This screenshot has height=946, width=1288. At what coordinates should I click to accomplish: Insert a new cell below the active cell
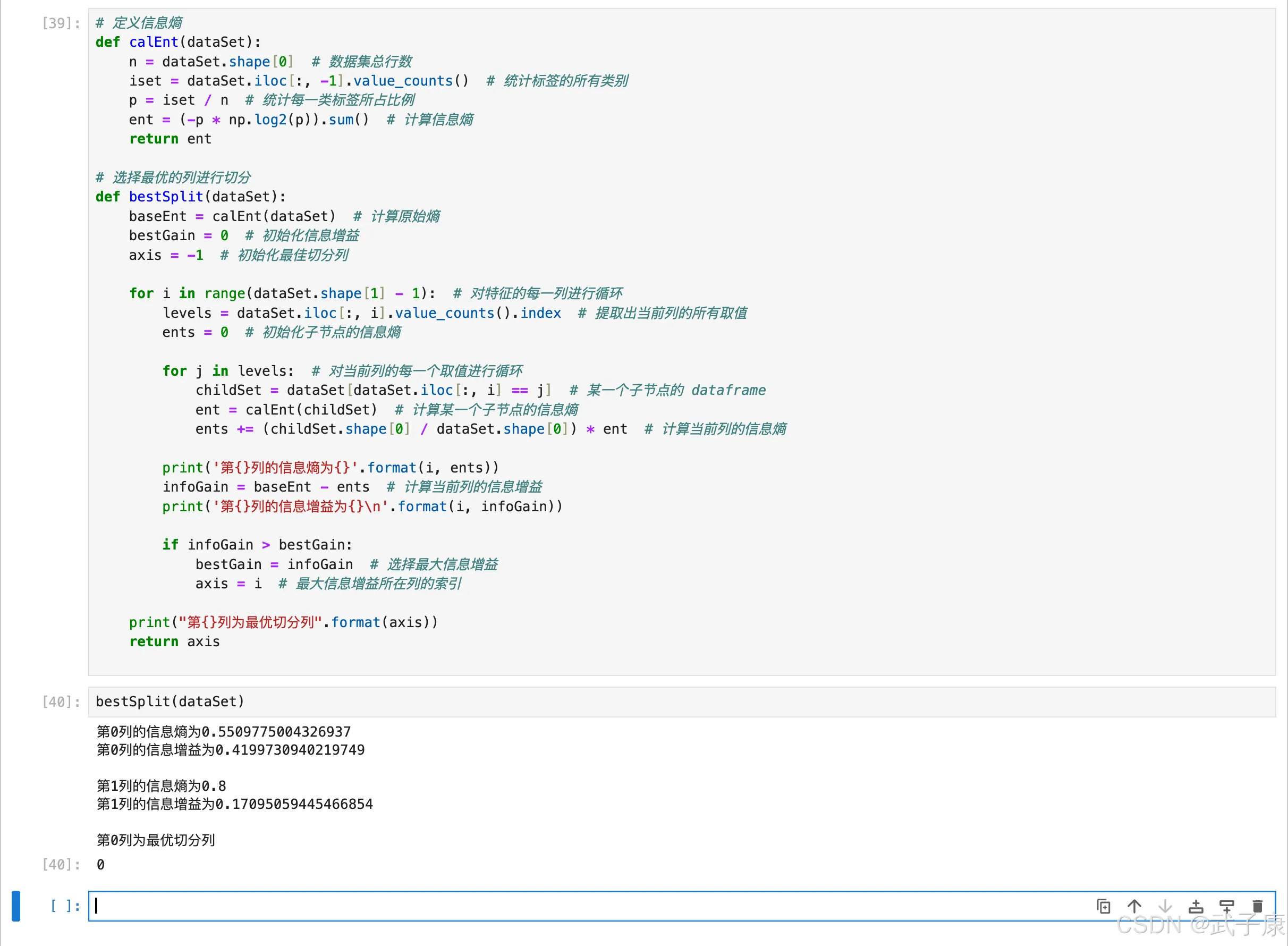(x=1227, y=907)
